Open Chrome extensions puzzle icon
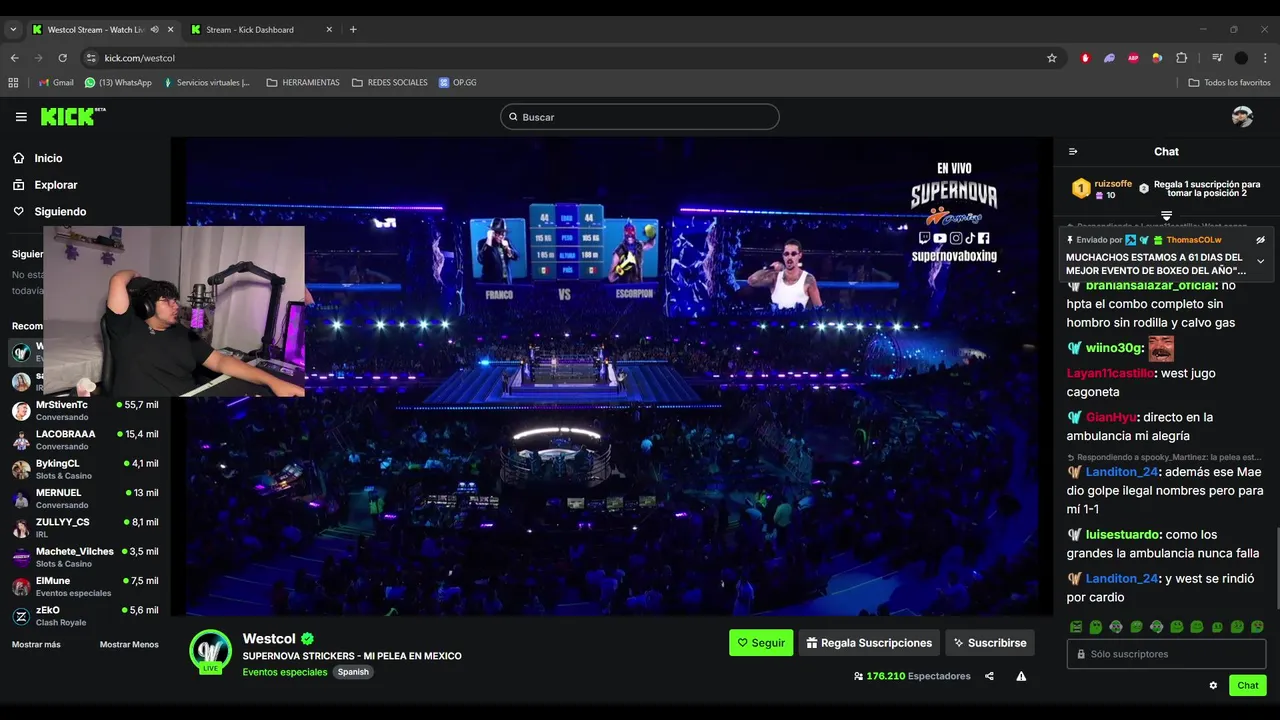This screenshot has height=720, width=1280. [x=1181, y=58]
